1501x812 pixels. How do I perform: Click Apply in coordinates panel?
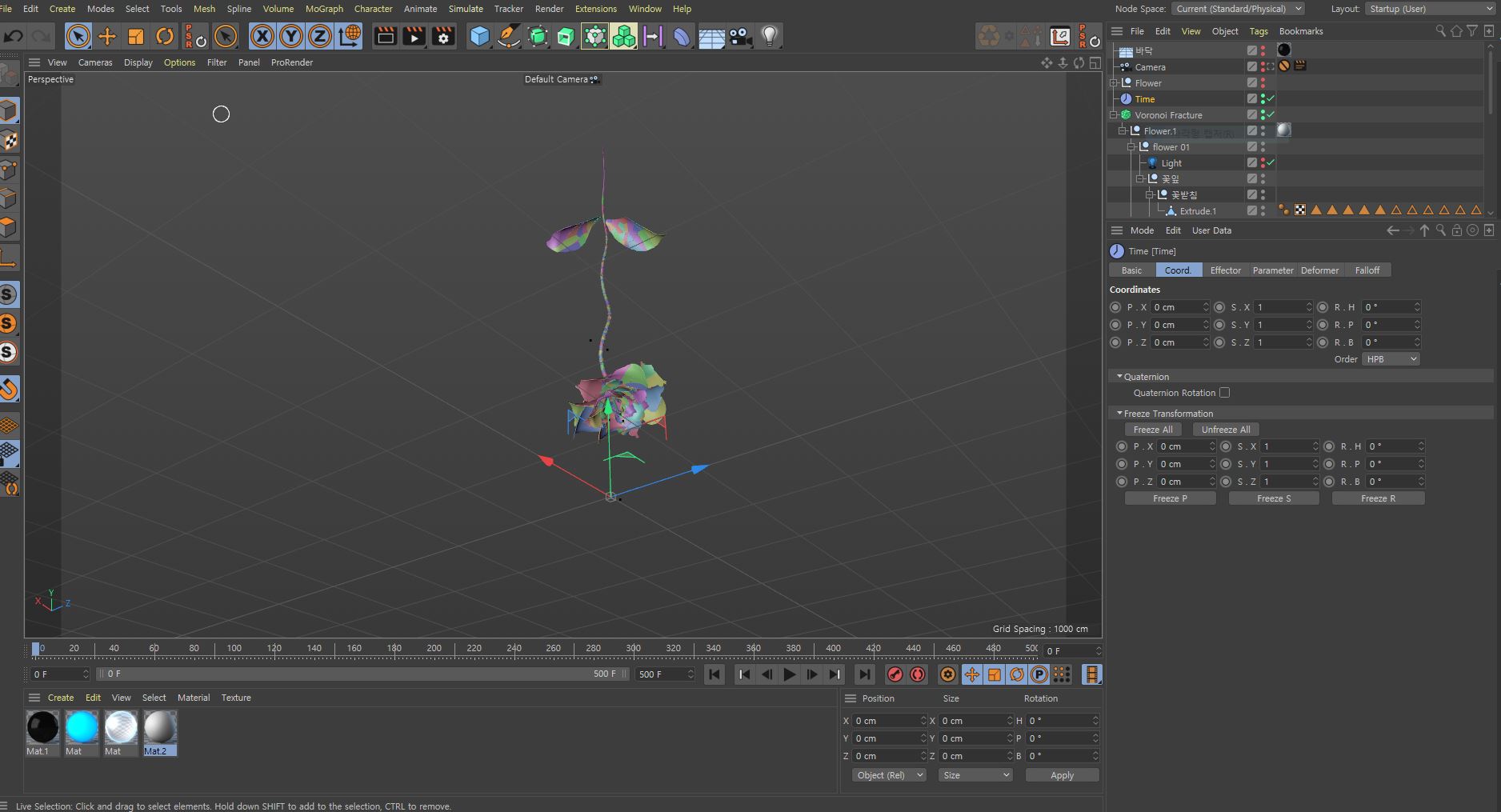coord(1062,775)
